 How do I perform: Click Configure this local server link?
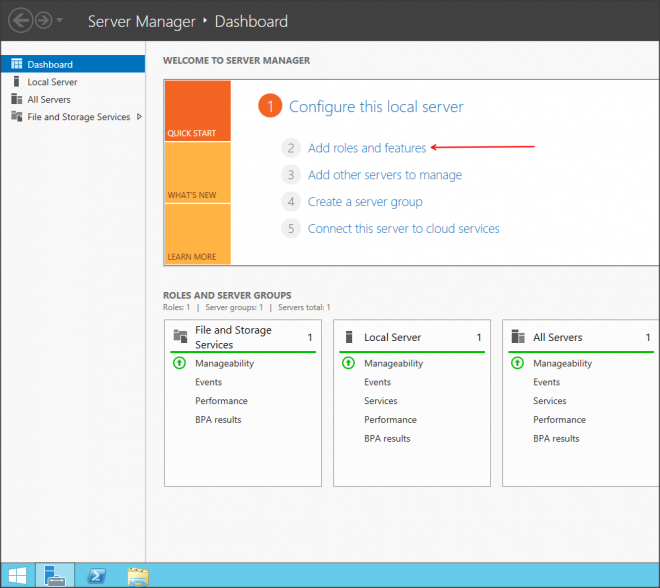376,106
